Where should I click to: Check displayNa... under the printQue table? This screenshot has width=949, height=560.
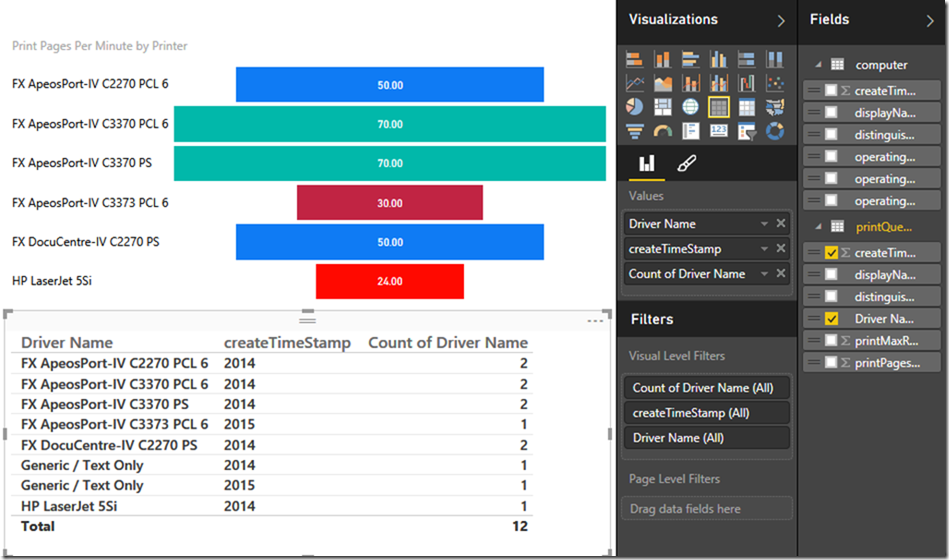coord(831,274)
